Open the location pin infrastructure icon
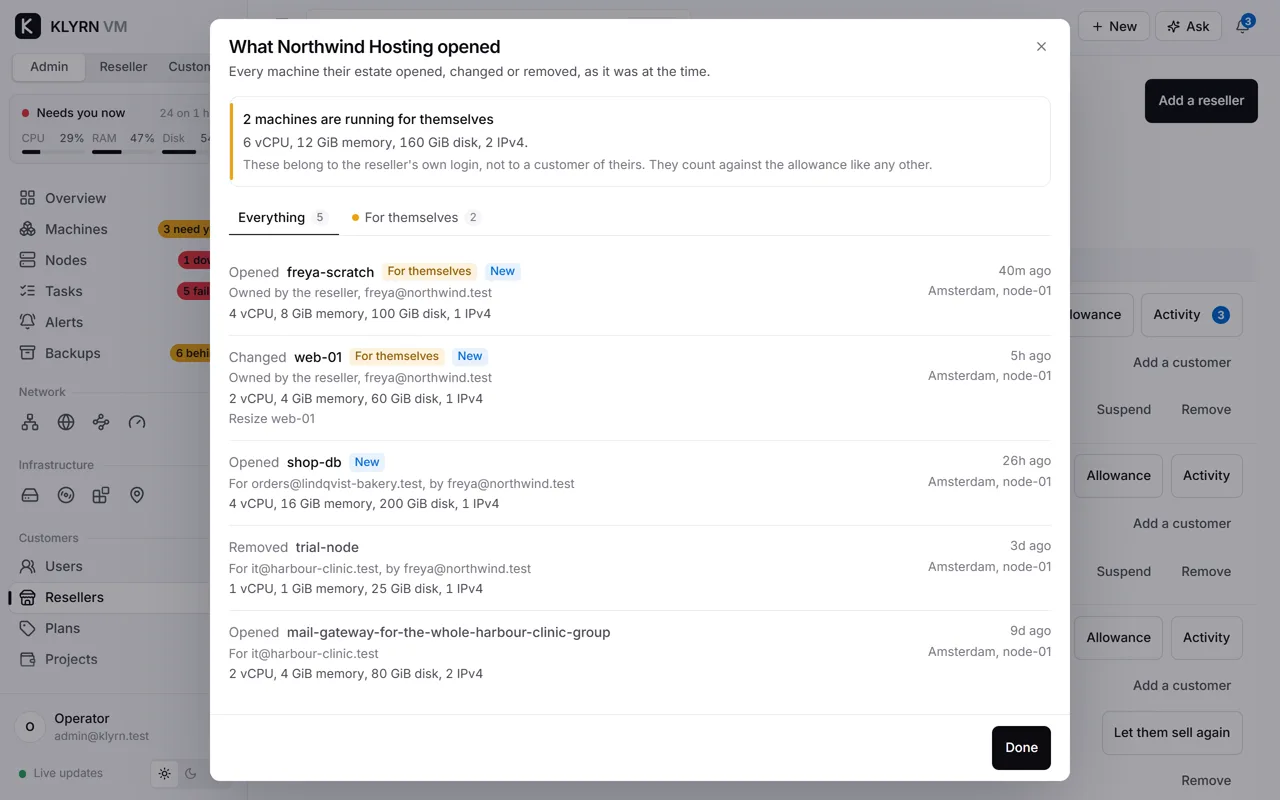This screenshot has width=1280, height=800. pyautogui.click(x=137, y=495)
